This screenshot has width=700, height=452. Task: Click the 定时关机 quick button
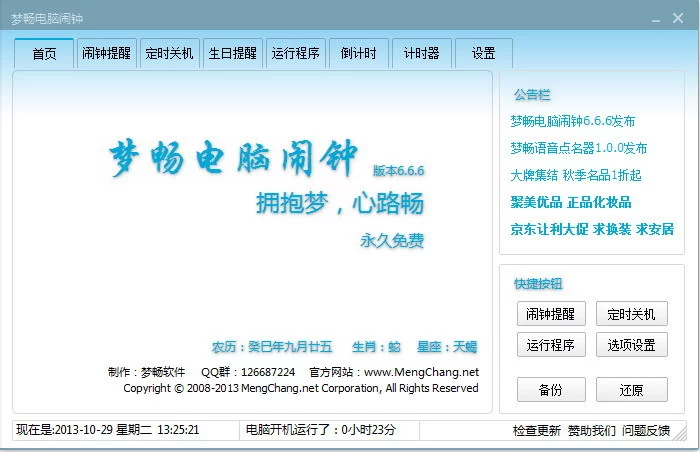point(632,314)
